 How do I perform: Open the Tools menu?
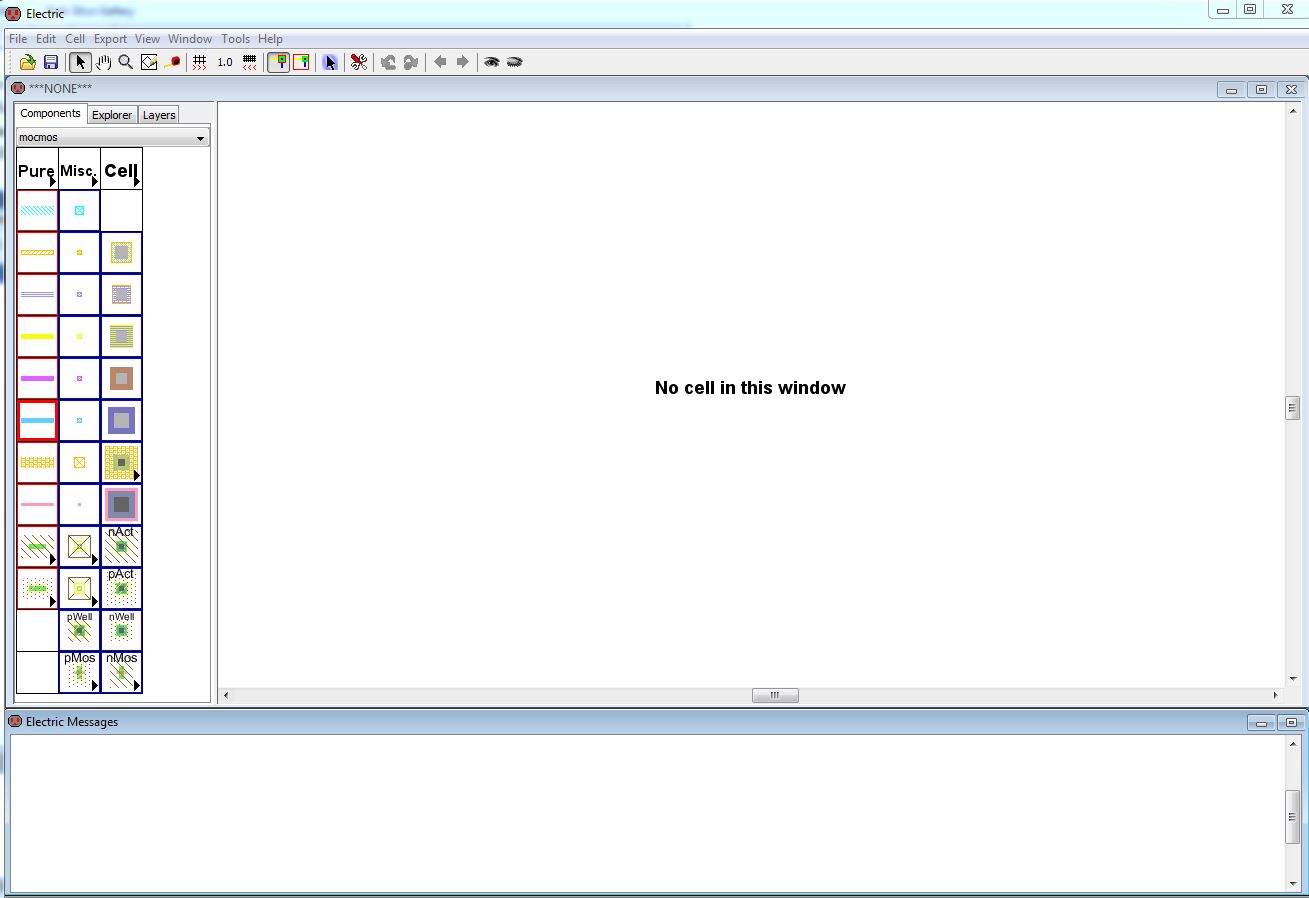pyautogui.click(x=236, y=39)
